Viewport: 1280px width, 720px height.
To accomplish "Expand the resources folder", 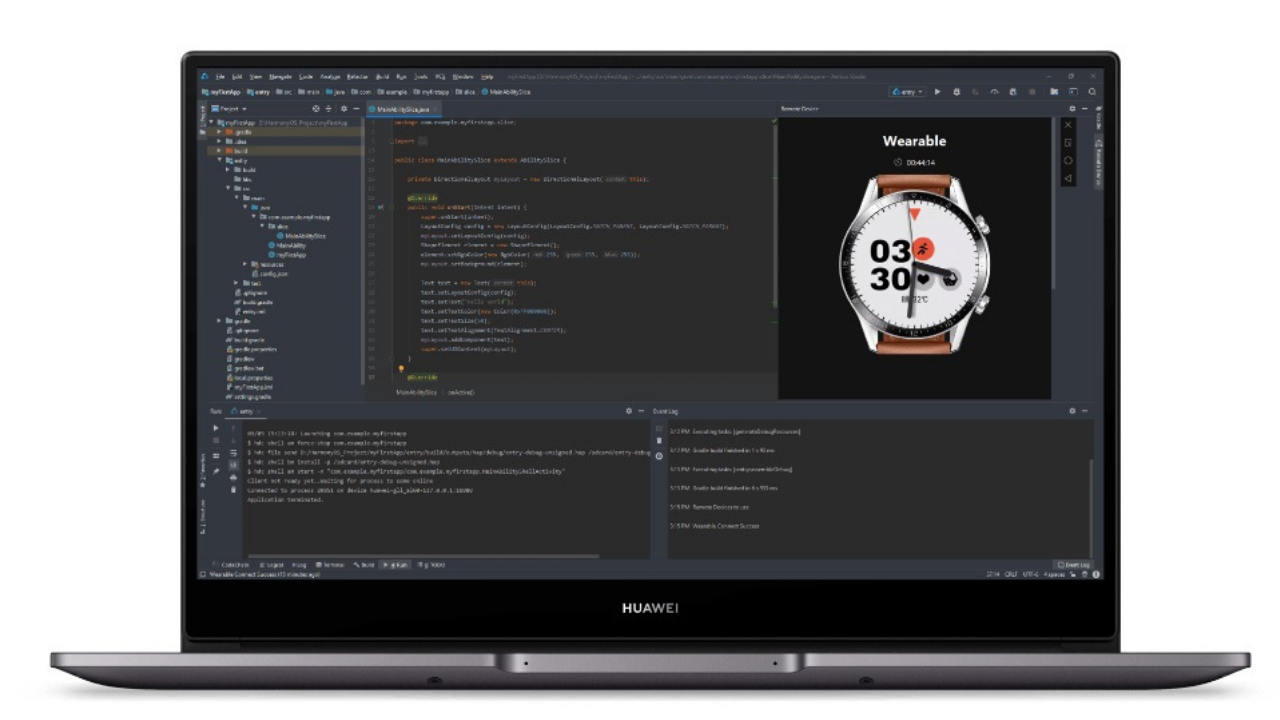I will pos(245,264).
